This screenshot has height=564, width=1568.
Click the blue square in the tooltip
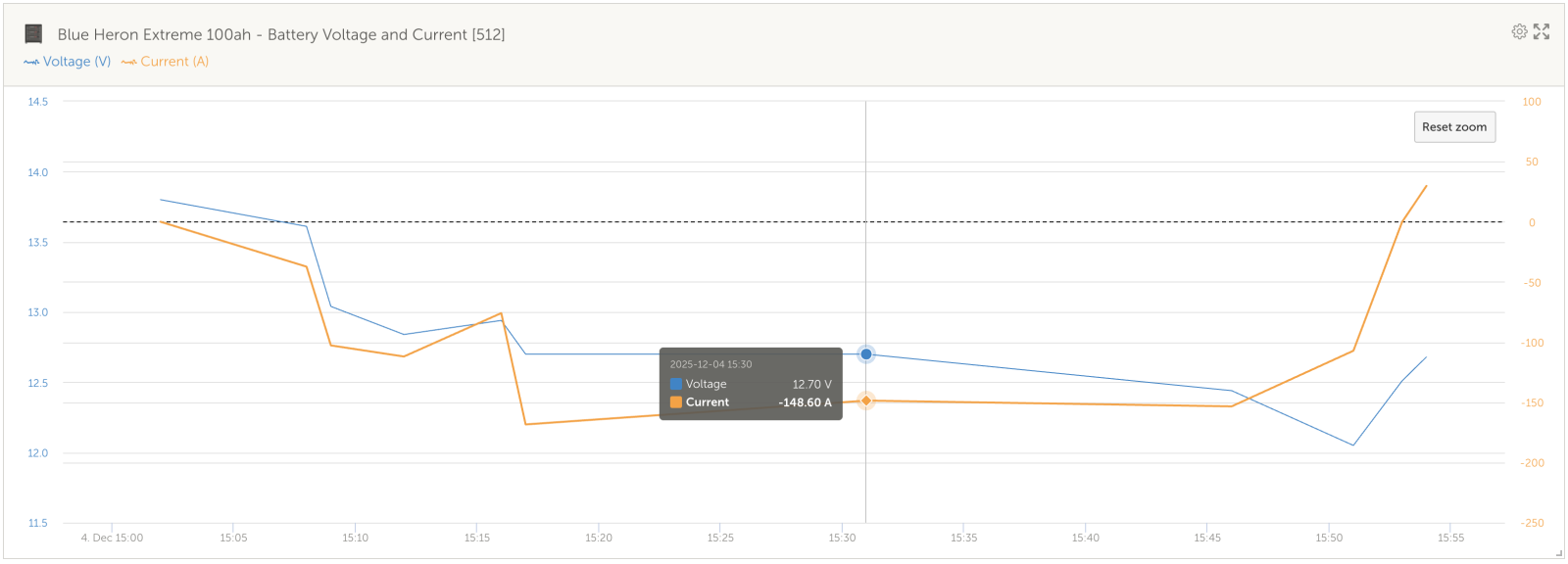click(675, 384)
